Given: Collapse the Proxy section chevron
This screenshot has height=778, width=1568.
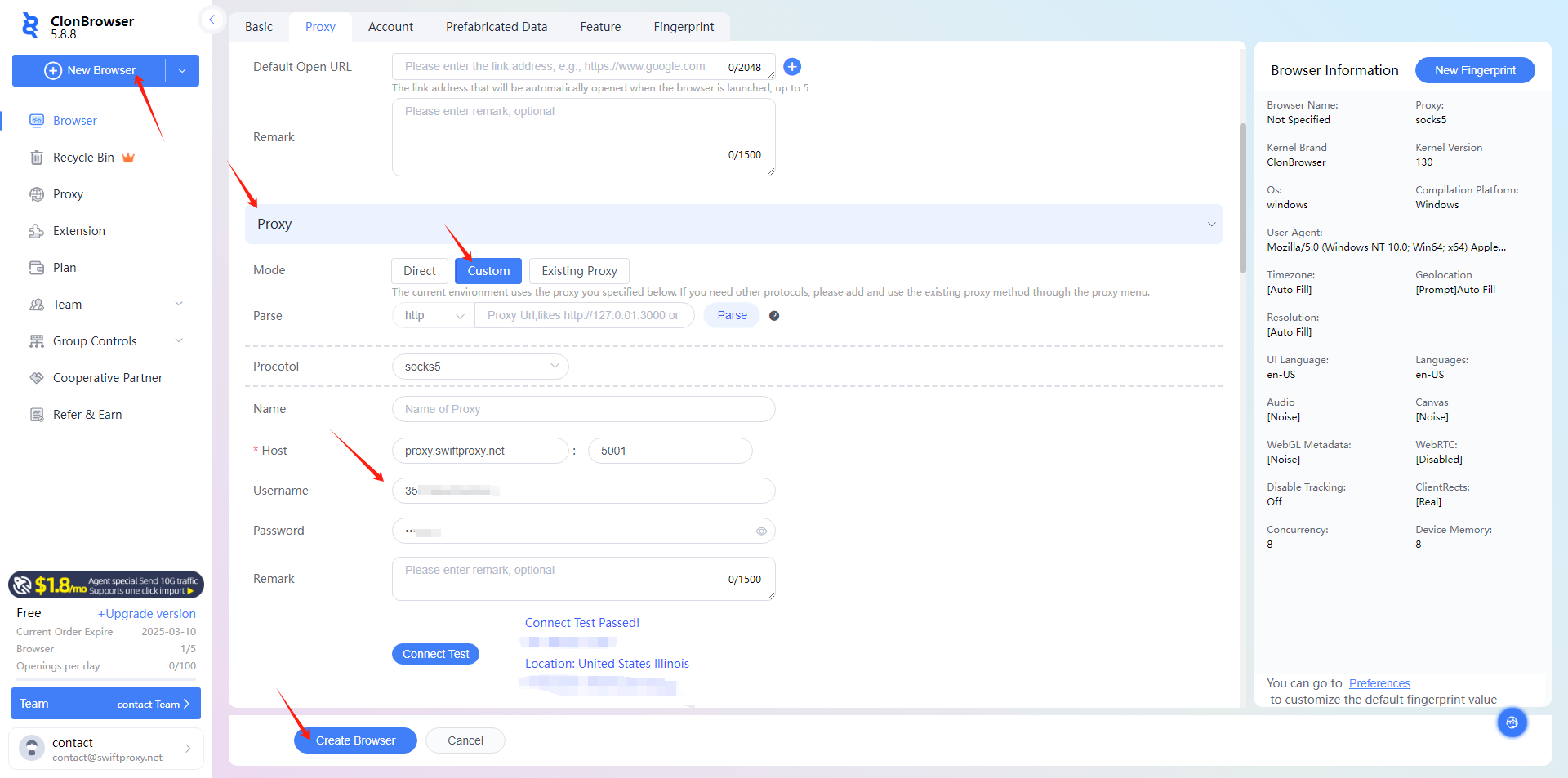Looking at the screenshot, I should 1211,225.
